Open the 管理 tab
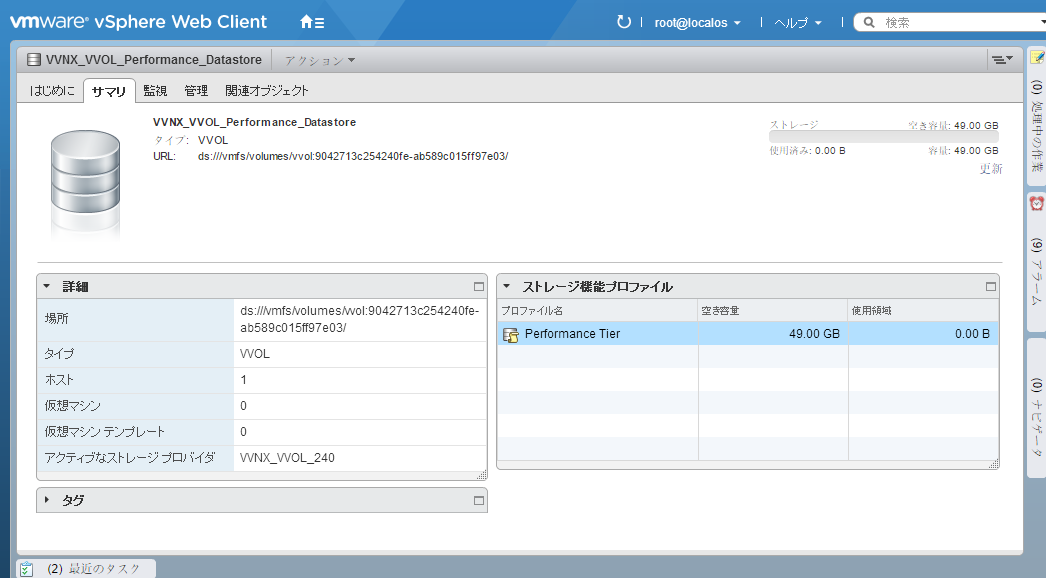Viewport: 1046px width, 578px height. (196, 91)
